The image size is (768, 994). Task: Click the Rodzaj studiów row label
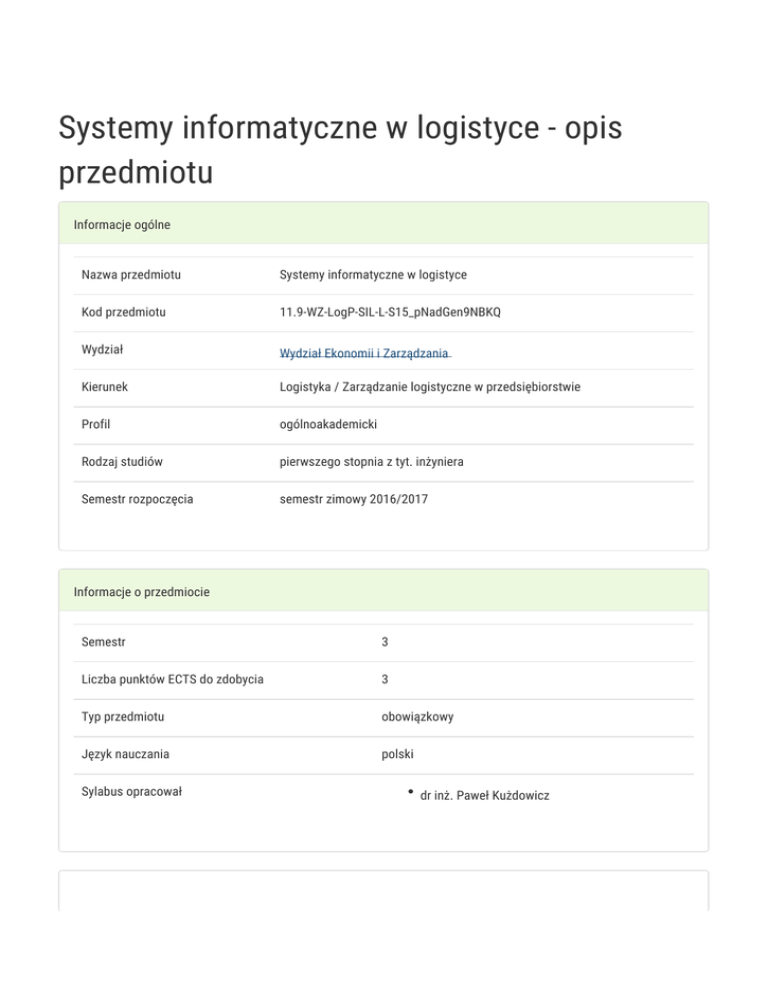(122, 462)
